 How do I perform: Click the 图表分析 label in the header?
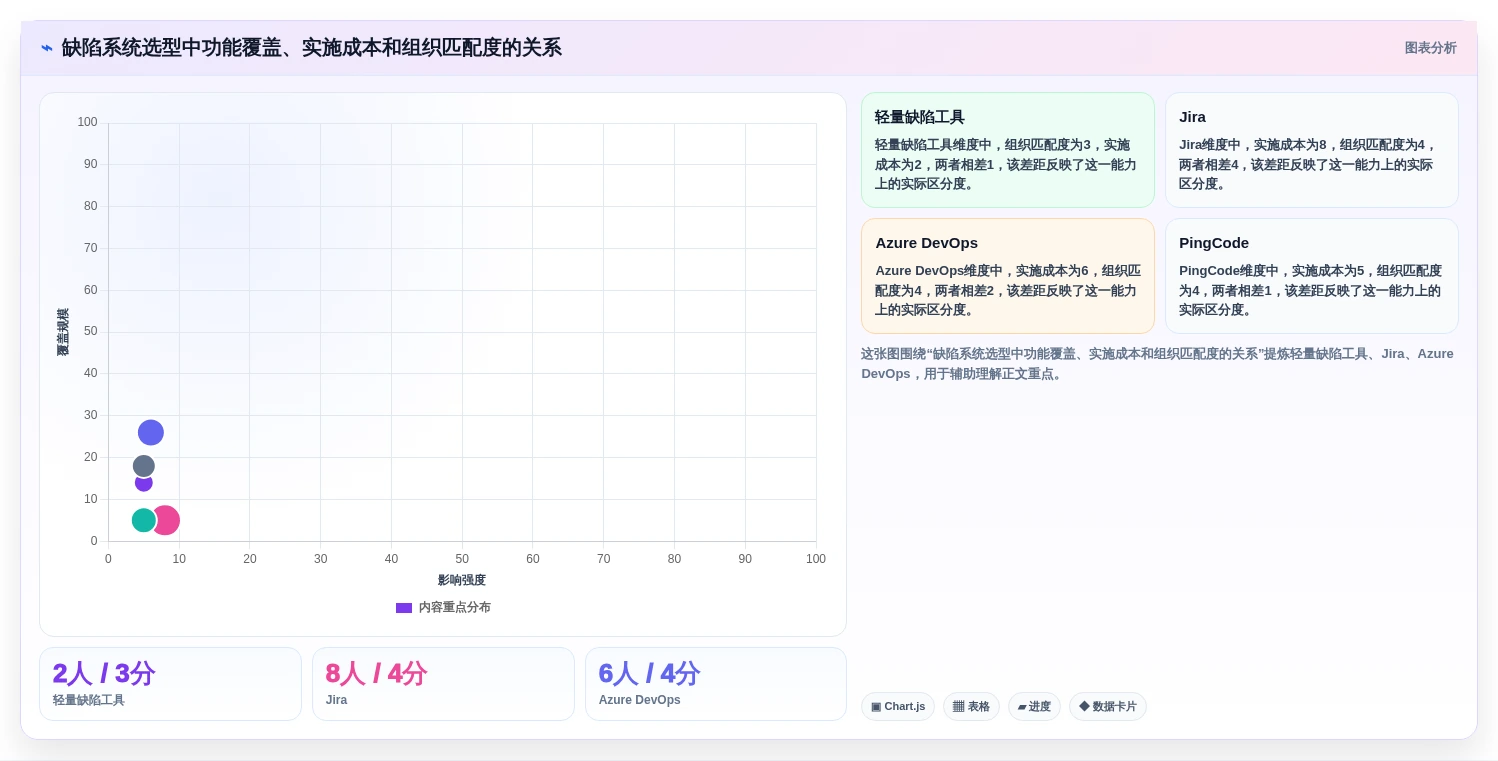(1430, 48)
